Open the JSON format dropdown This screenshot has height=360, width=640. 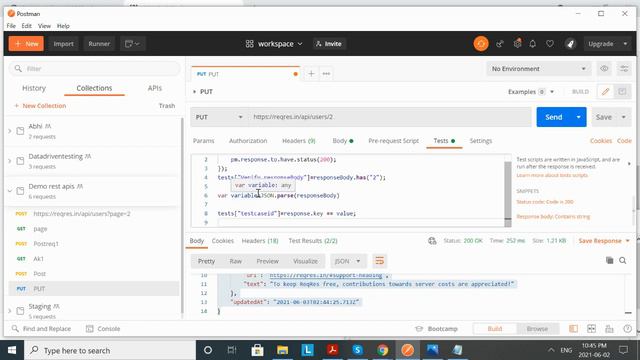tap(347, 261)
